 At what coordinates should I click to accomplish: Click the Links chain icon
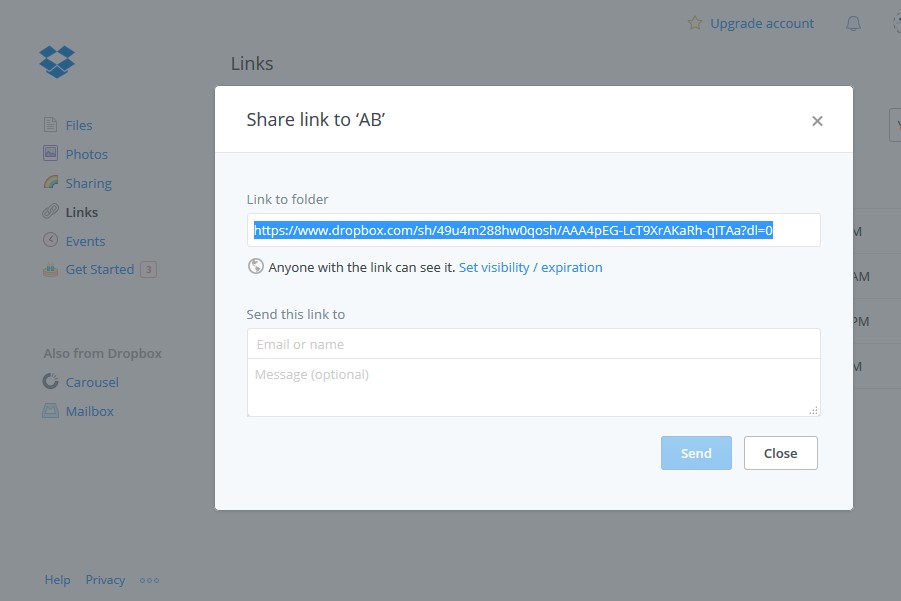(x=51, y=211)
